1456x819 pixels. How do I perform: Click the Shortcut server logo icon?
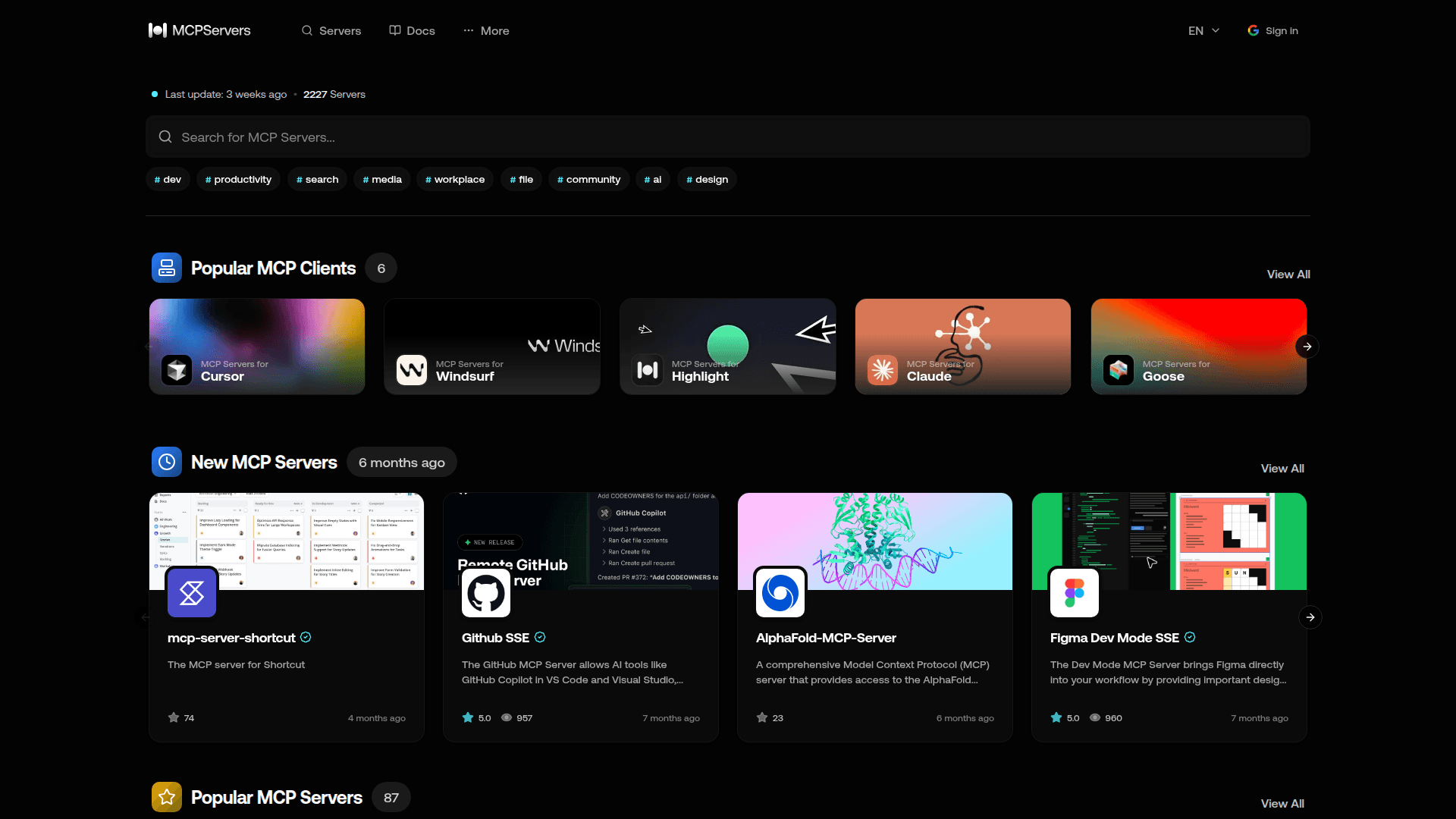(192, 593)
